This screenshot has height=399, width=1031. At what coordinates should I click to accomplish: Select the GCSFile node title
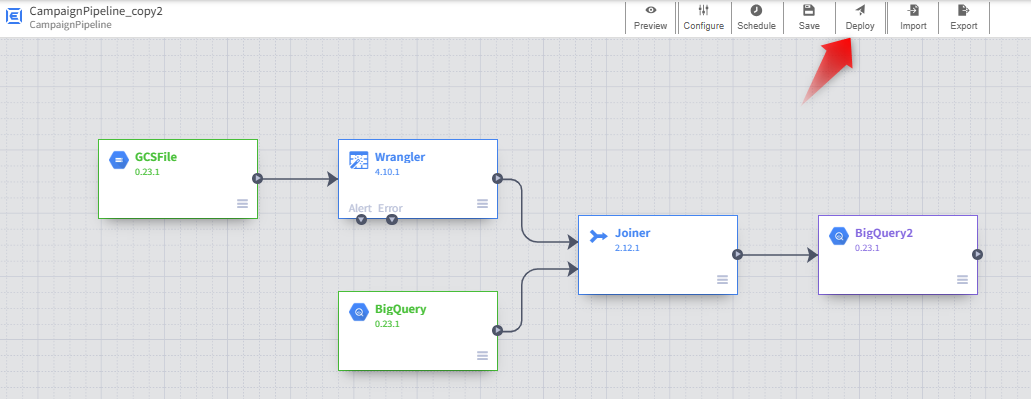coord(156,157)
